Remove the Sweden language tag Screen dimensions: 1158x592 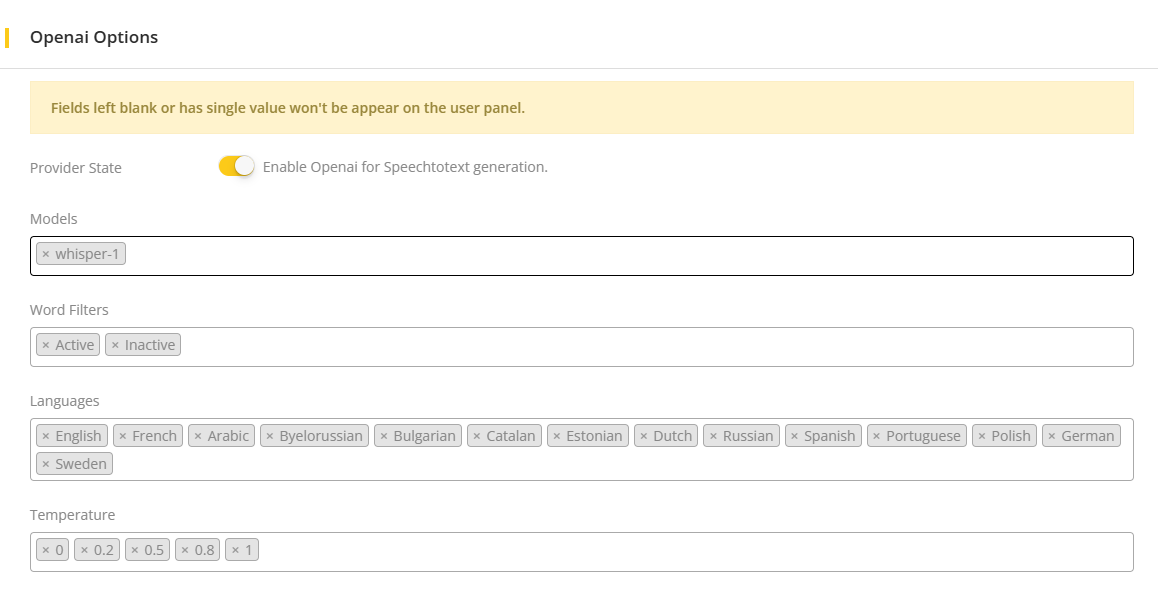(46, 465)
